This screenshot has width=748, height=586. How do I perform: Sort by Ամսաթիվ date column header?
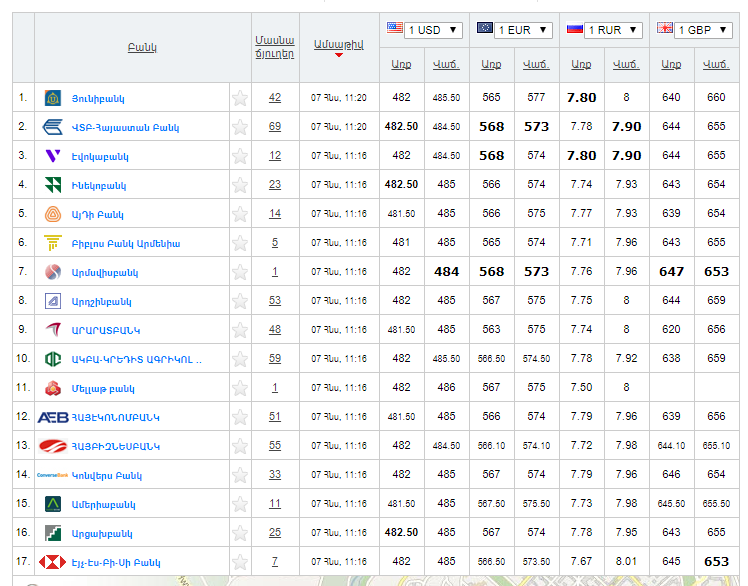339,44
